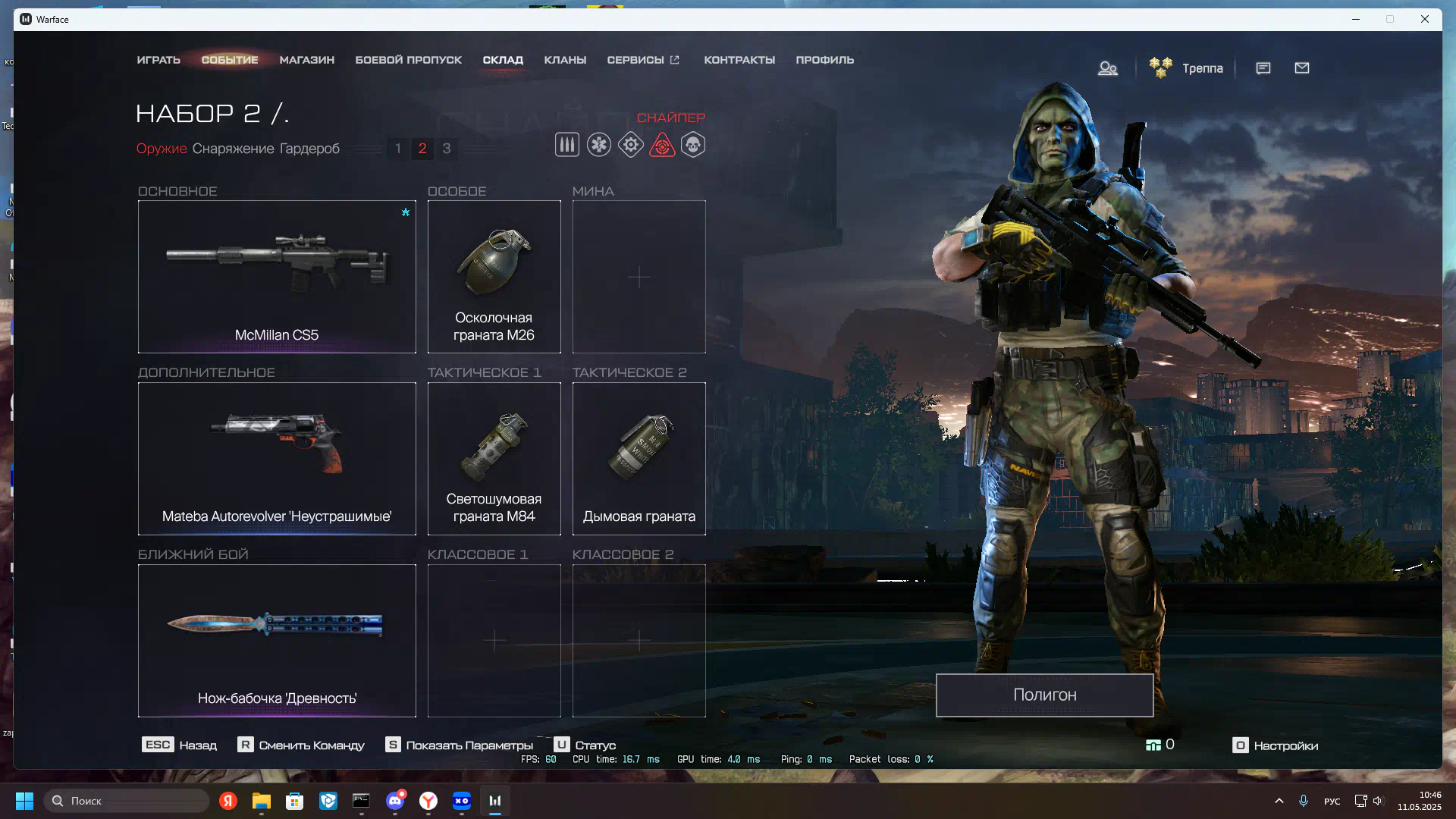1456x819 pixels.
Task: Click the player name Трепла
Action: click(x=1203, y=68)
